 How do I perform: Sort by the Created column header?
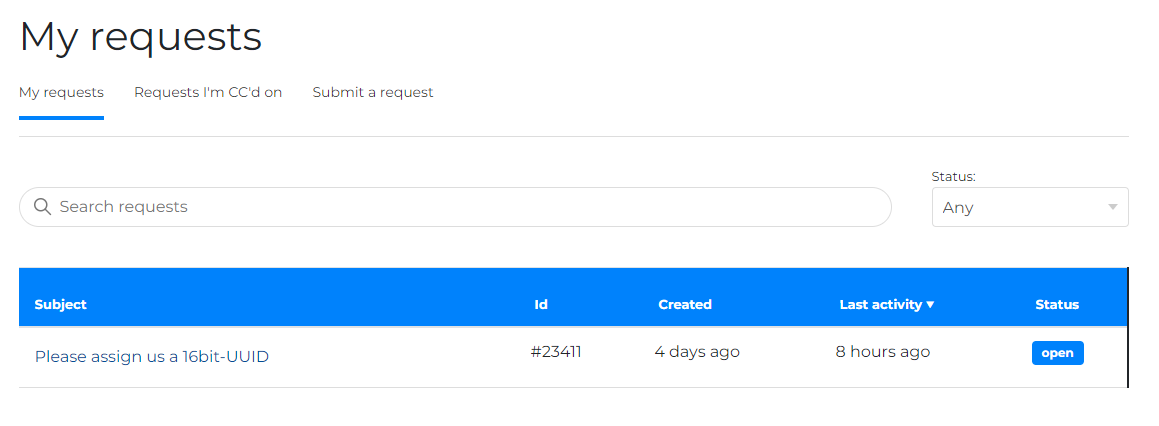click(684, 305)
